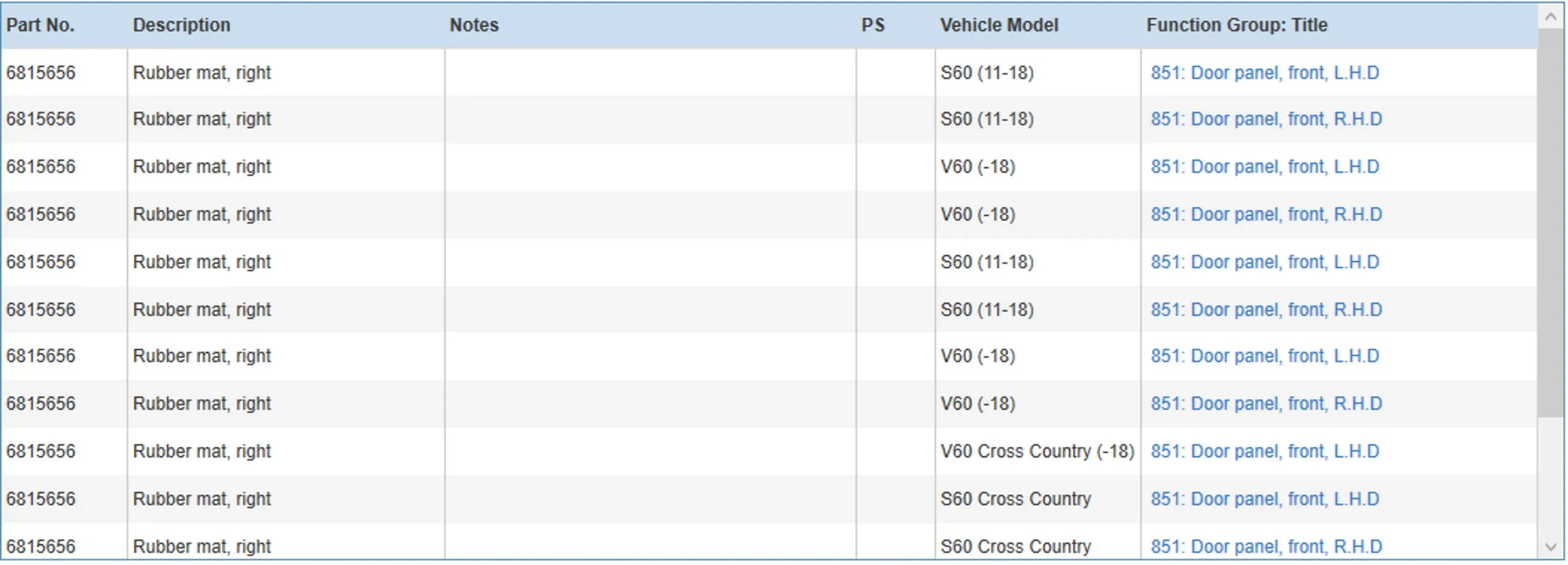Select the last row's part number 6815656

(41, 547)
